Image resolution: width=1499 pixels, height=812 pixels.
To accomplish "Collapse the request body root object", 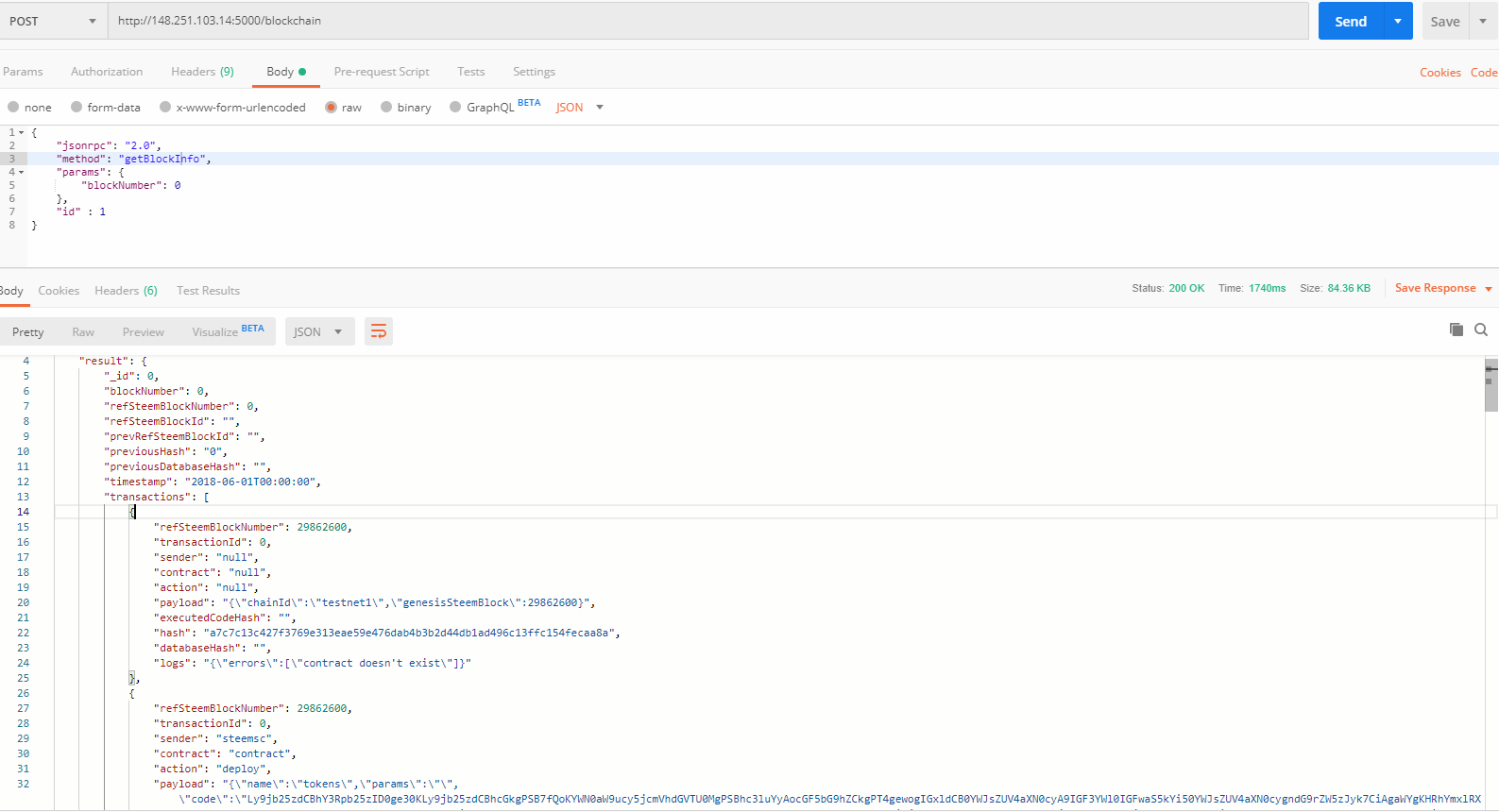I will click(22, 132).
